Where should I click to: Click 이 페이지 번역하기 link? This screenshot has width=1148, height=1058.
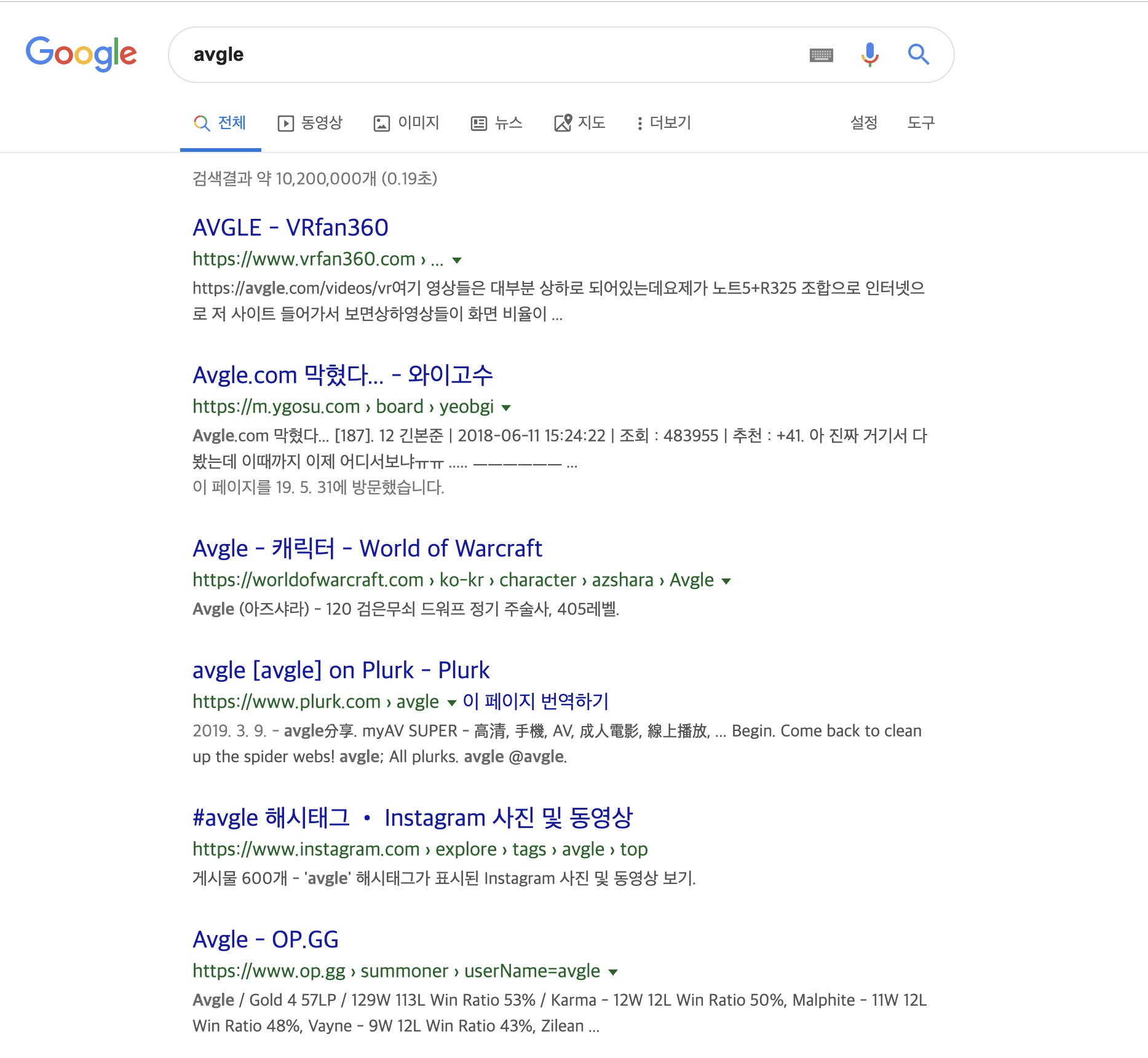[536, 701]
